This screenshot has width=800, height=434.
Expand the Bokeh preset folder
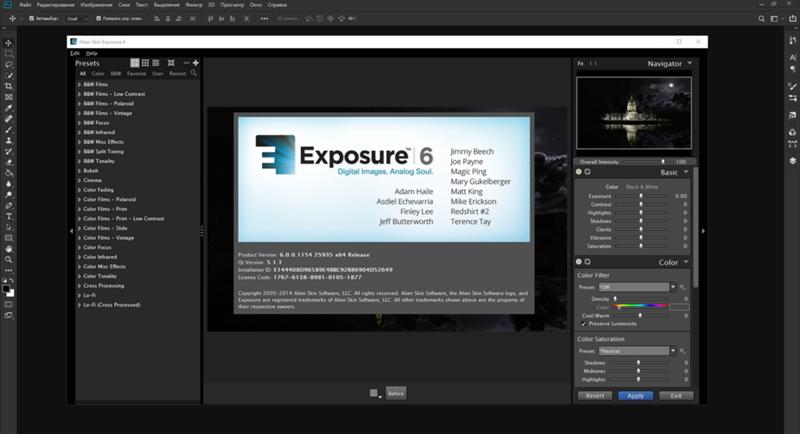[80, 171]
